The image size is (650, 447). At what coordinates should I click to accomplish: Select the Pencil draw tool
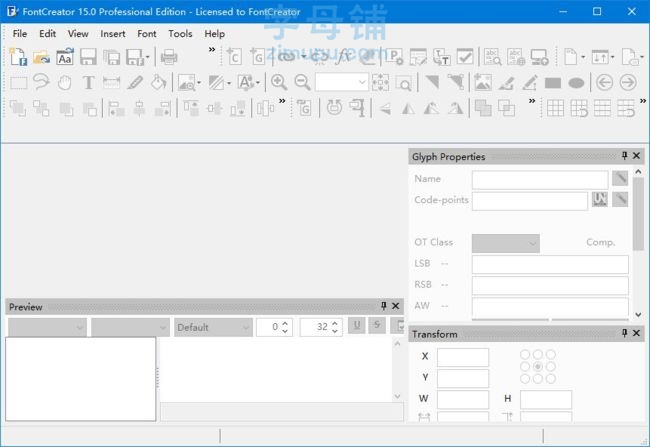coord(135,83)
